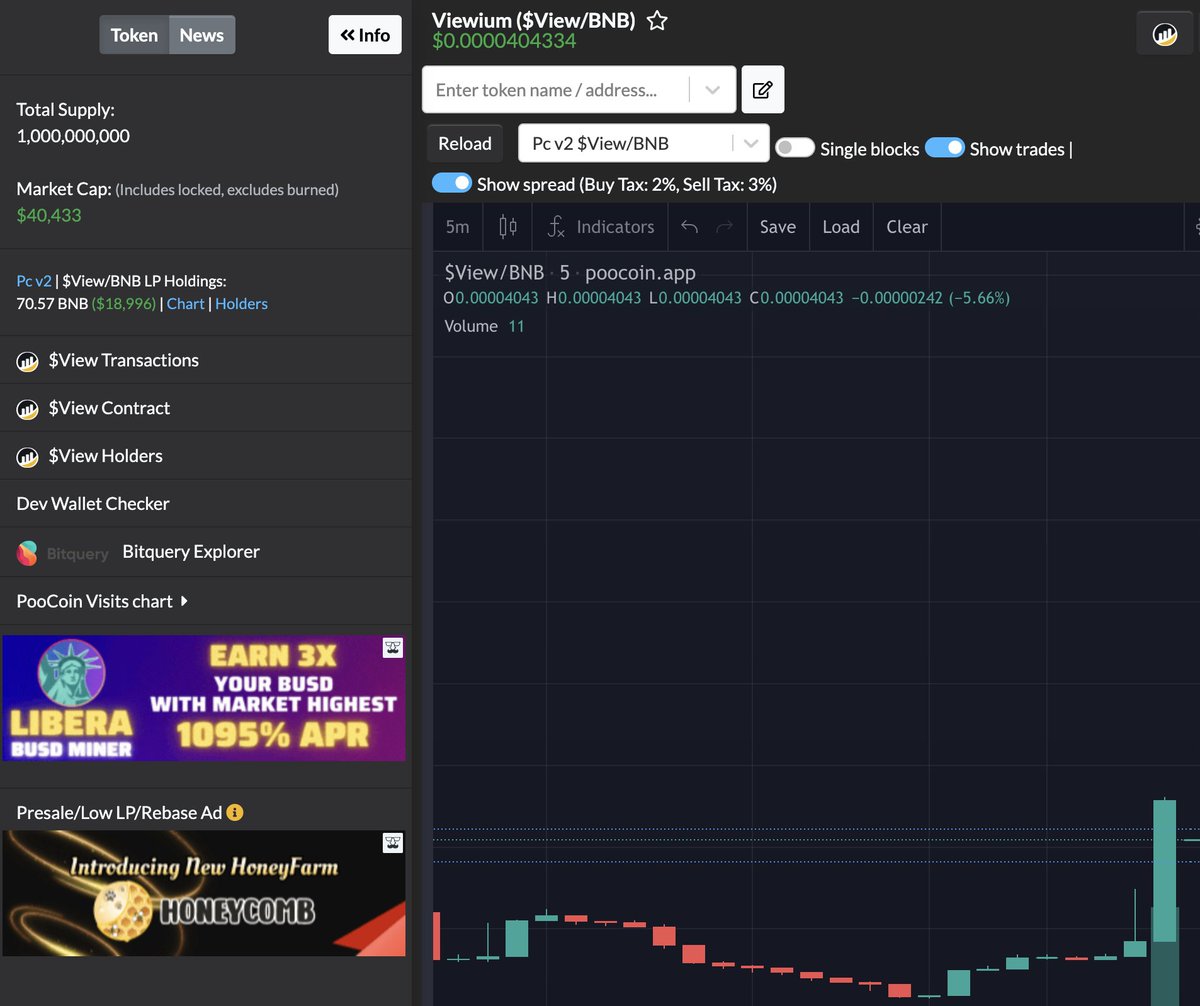The width and height of the screenshot is (1200, 1006).
Task: Open the Honeycomb HoneyFarm ad banner
Action: coord(204,893)
